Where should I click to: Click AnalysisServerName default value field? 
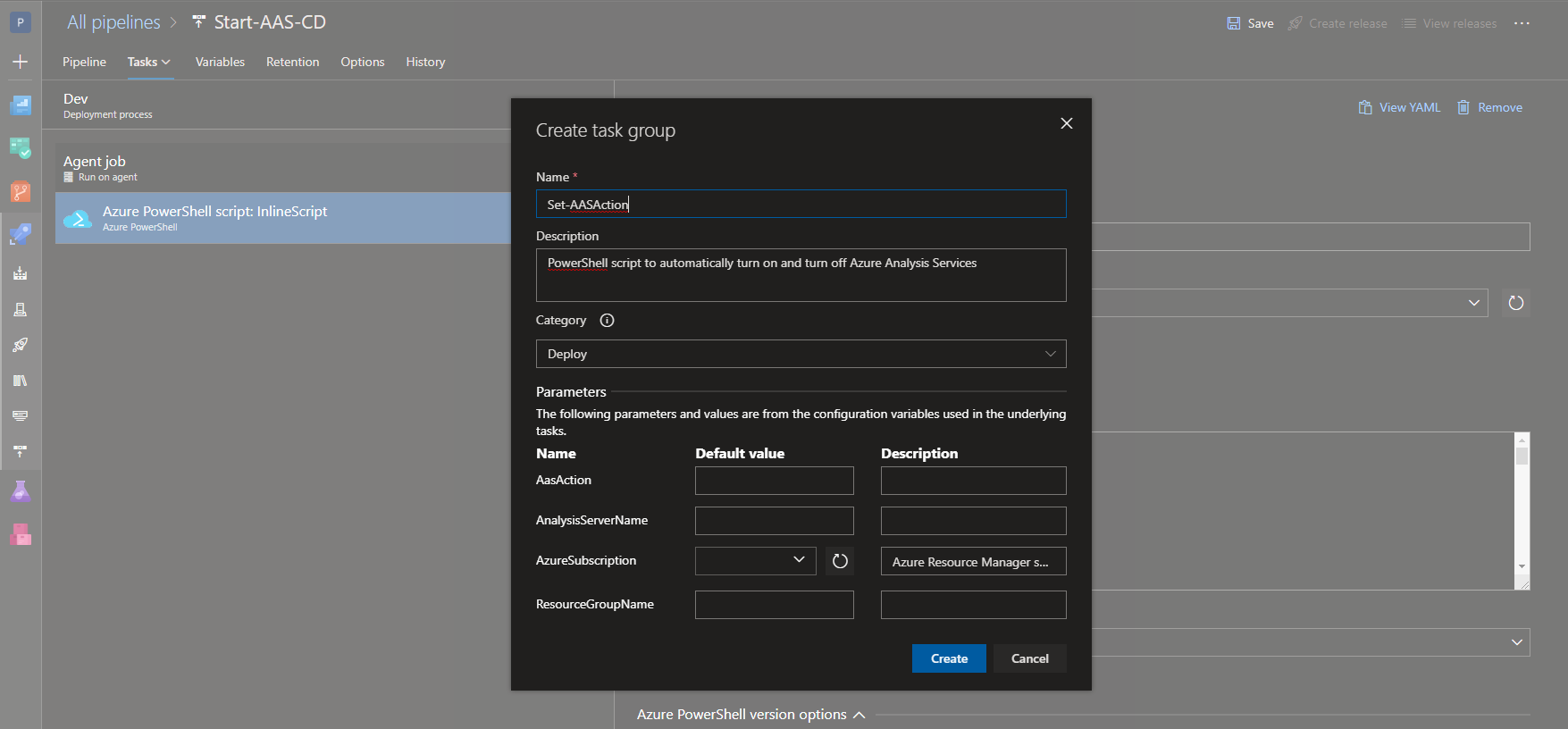[774, 521]
